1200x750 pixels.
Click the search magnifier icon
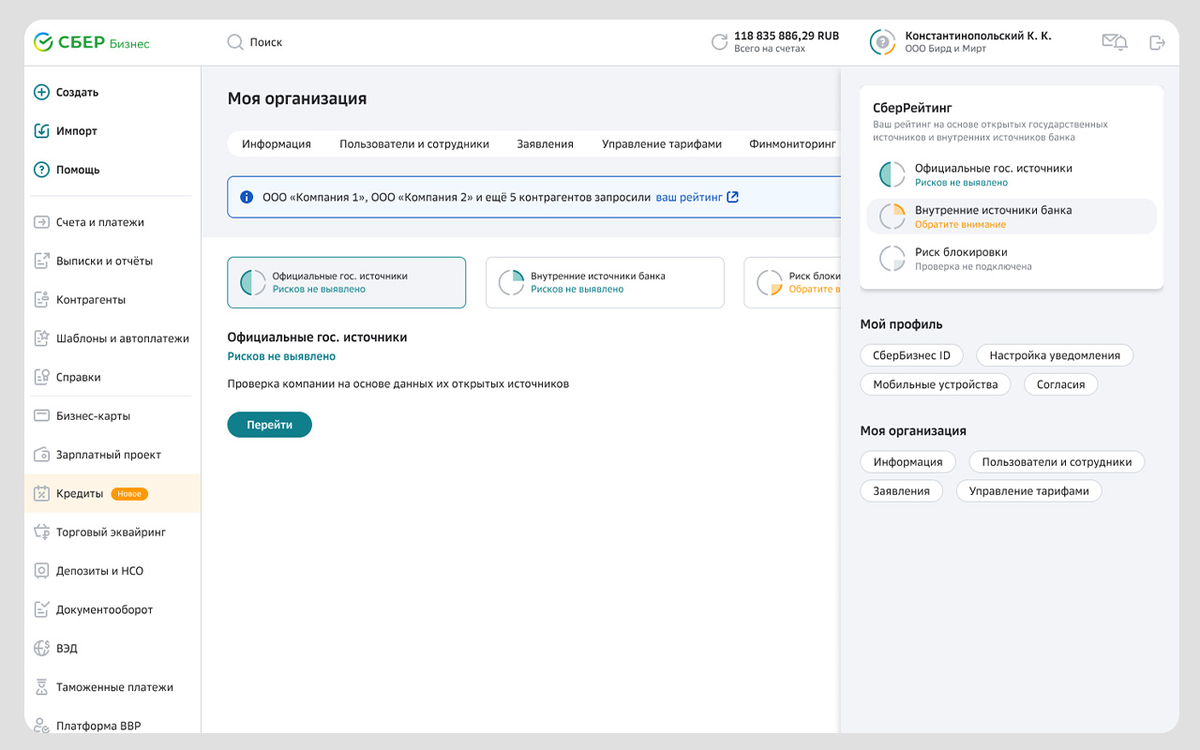click(x=235, y=42)
